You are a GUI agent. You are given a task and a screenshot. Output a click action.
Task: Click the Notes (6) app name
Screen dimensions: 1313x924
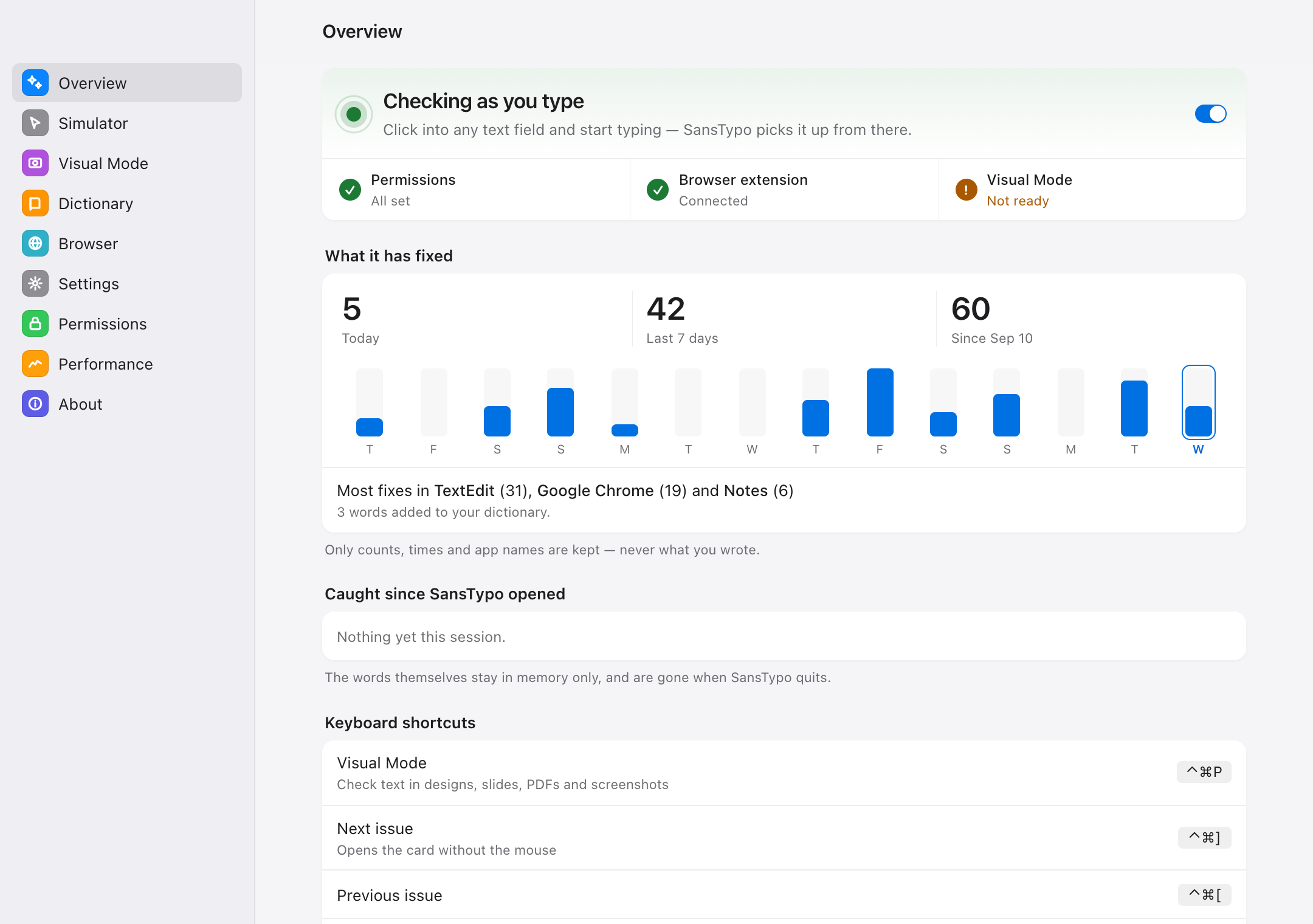pos(759,491)
